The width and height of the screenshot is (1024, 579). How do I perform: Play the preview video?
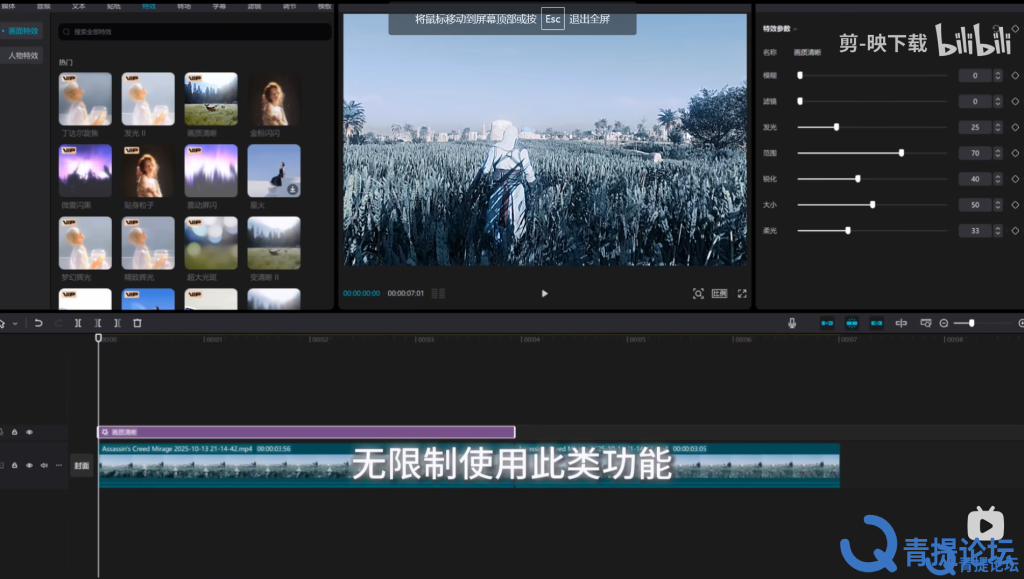click(545, 294)
